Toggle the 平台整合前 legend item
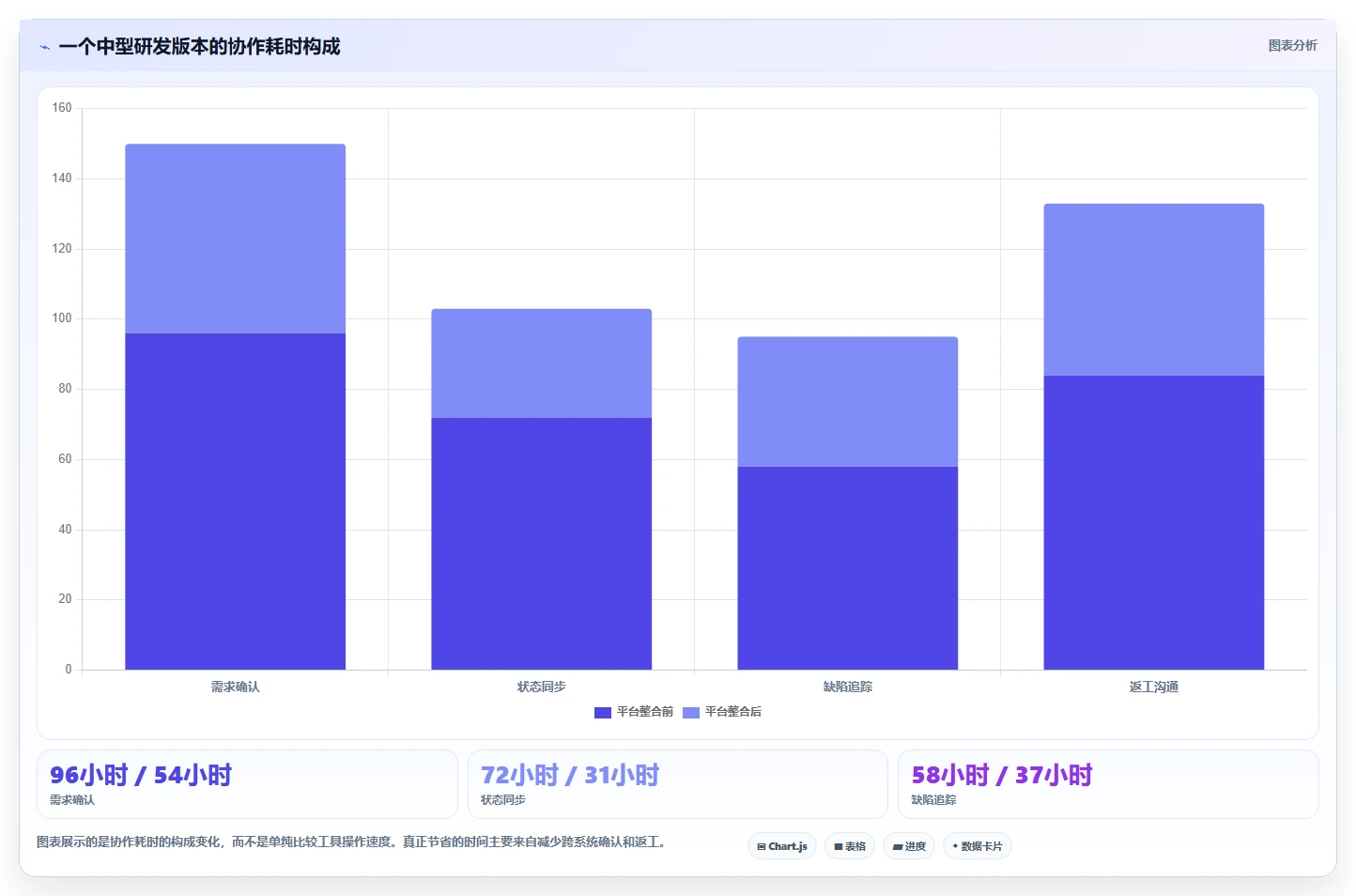The width and height of the screenshot is (1356, 896). tap(634, 712)
